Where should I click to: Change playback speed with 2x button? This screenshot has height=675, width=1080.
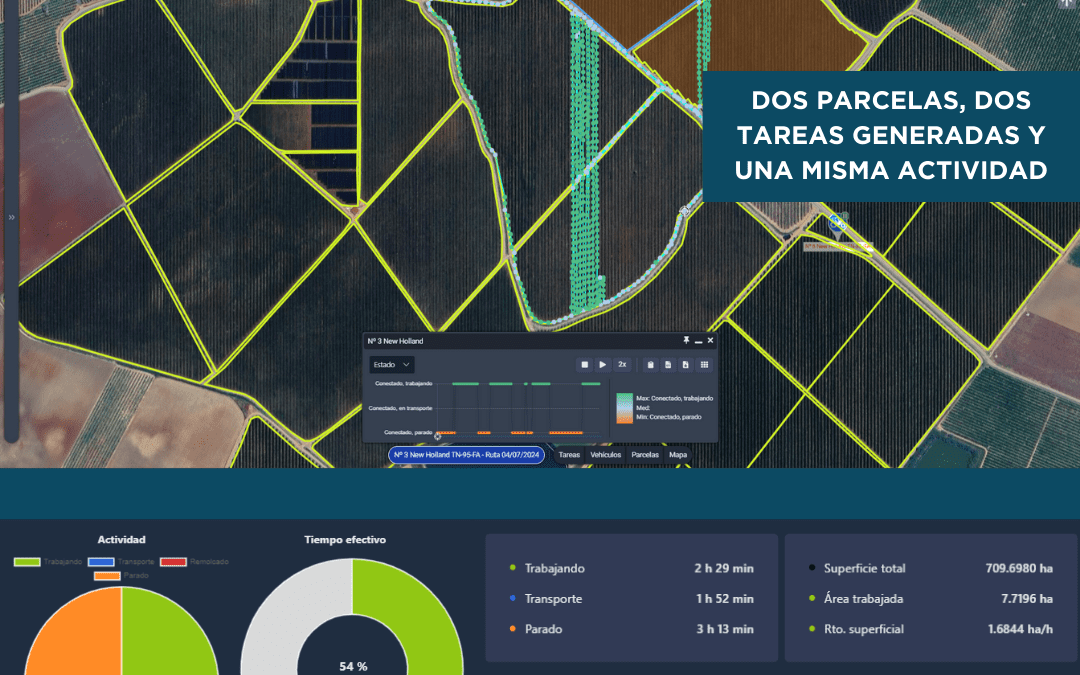[622, 364]
